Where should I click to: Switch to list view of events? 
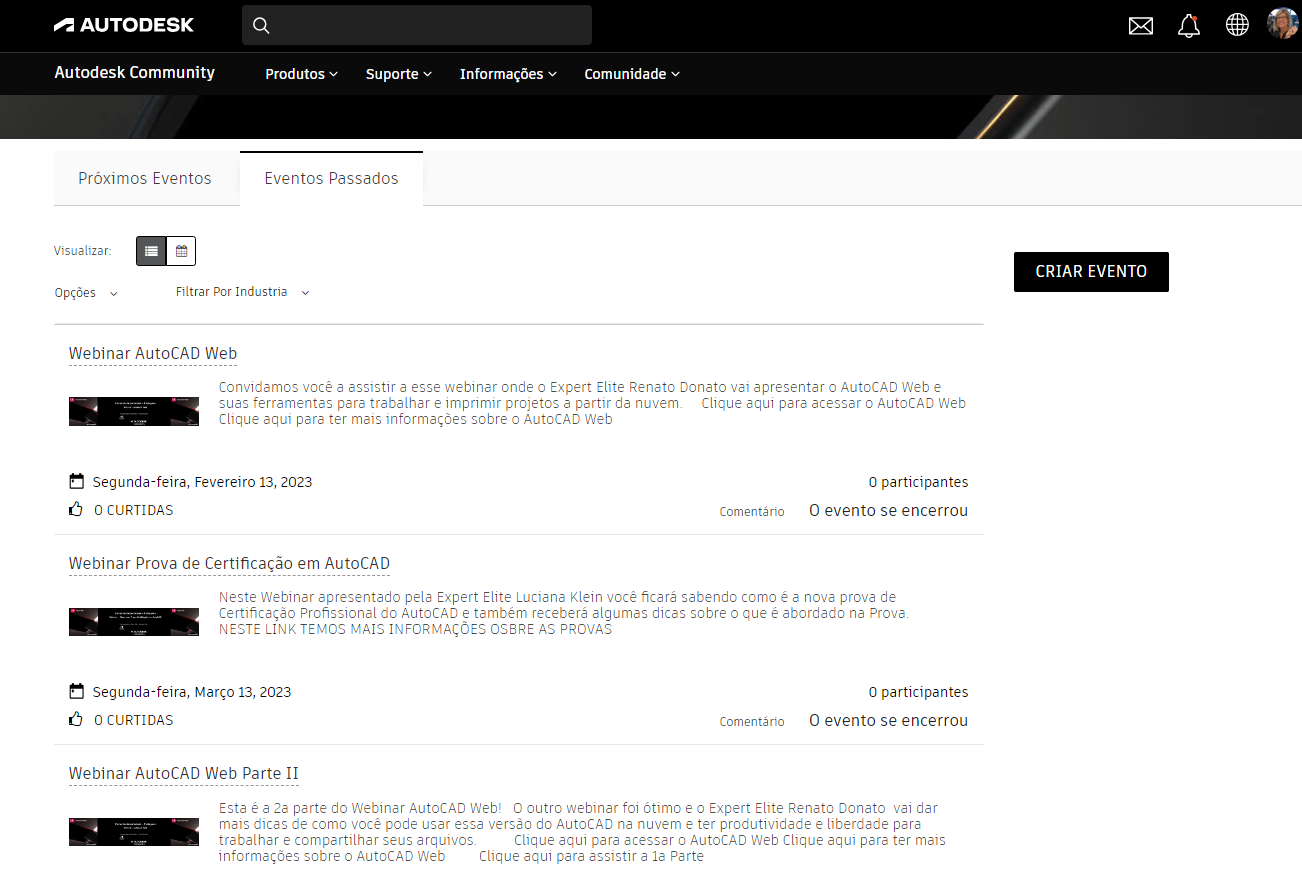point(151,250)
